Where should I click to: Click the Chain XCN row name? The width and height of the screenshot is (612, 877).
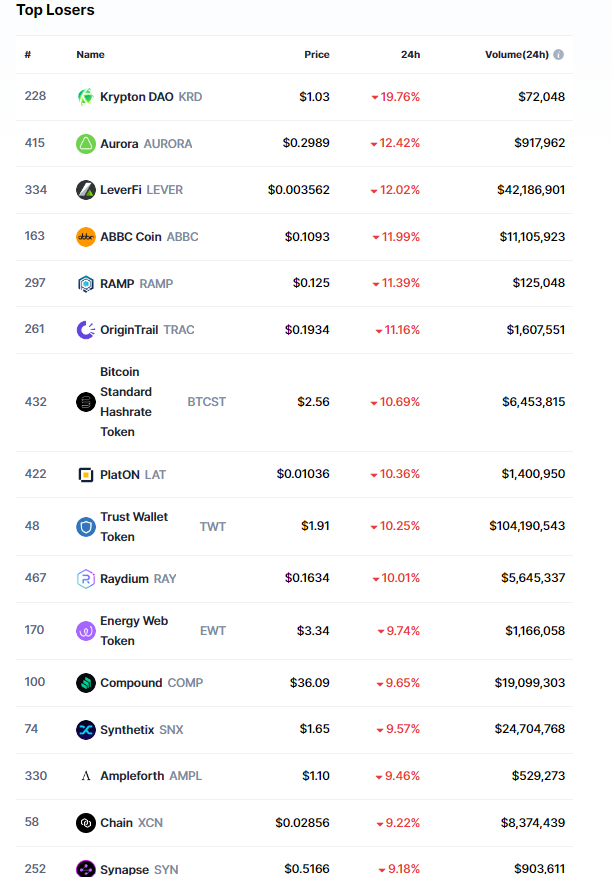[117, 823]
